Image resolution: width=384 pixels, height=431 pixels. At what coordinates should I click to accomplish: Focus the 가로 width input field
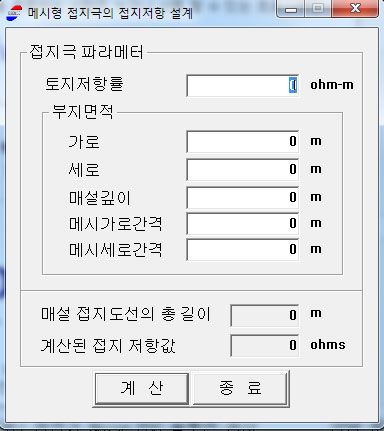(243, 141)
